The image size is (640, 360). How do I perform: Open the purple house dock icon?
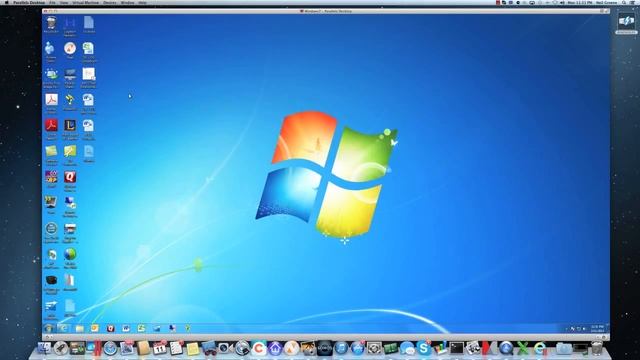pyautogui.click(x=275, y=348)
